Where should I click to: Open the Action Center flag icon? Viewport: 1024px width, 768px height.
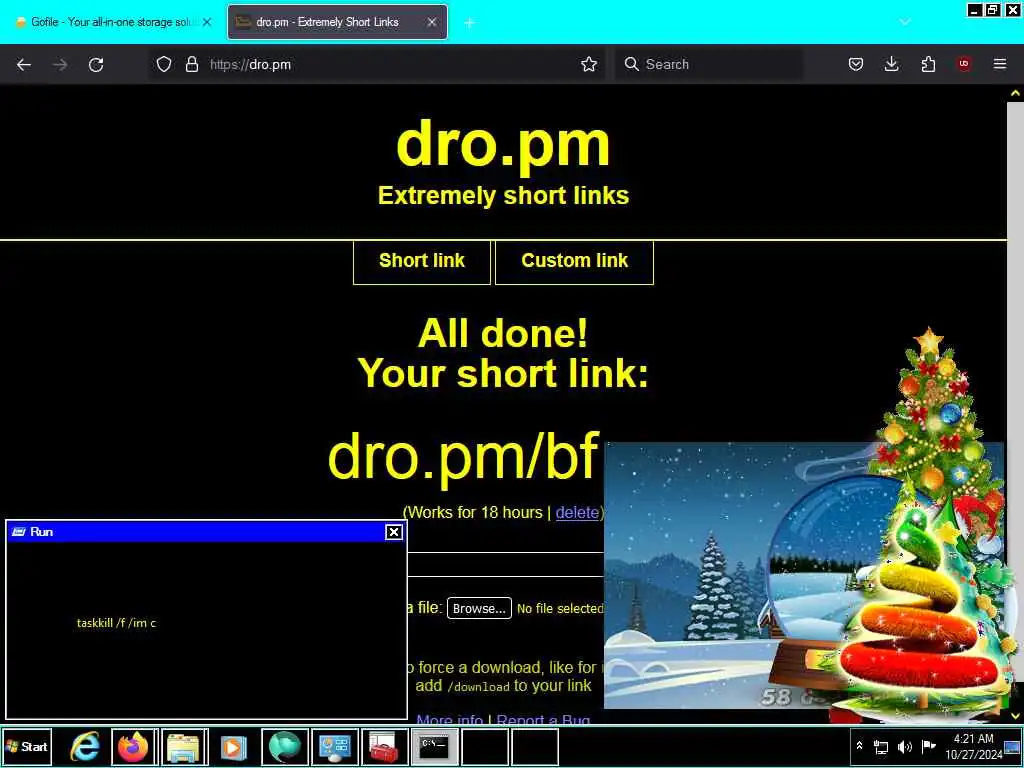(928, 746)
